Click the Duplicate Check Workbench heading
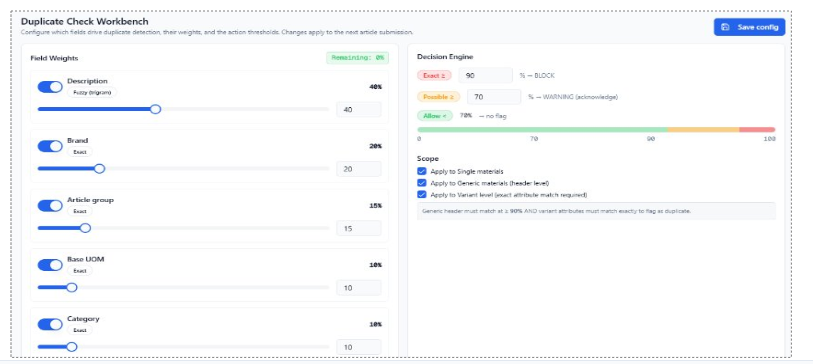 pyautogui.click(x=85, y=22)
